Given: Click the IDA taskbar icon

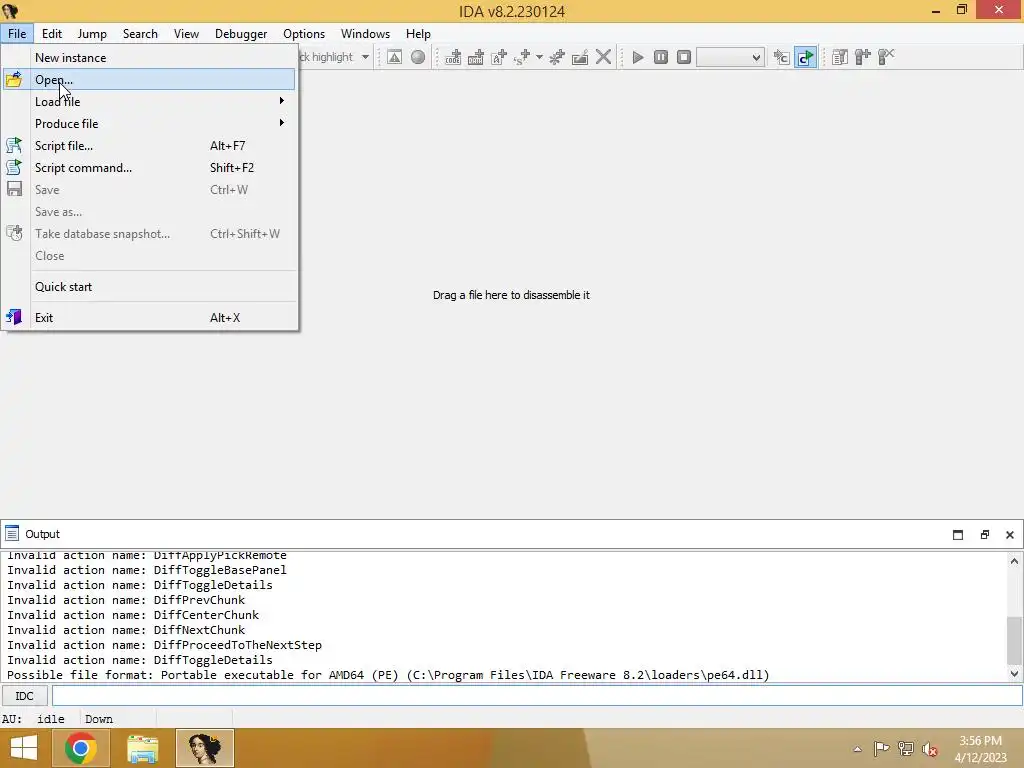Looking at the screenshot, I should pyautogui.click(x=205, y=748).
